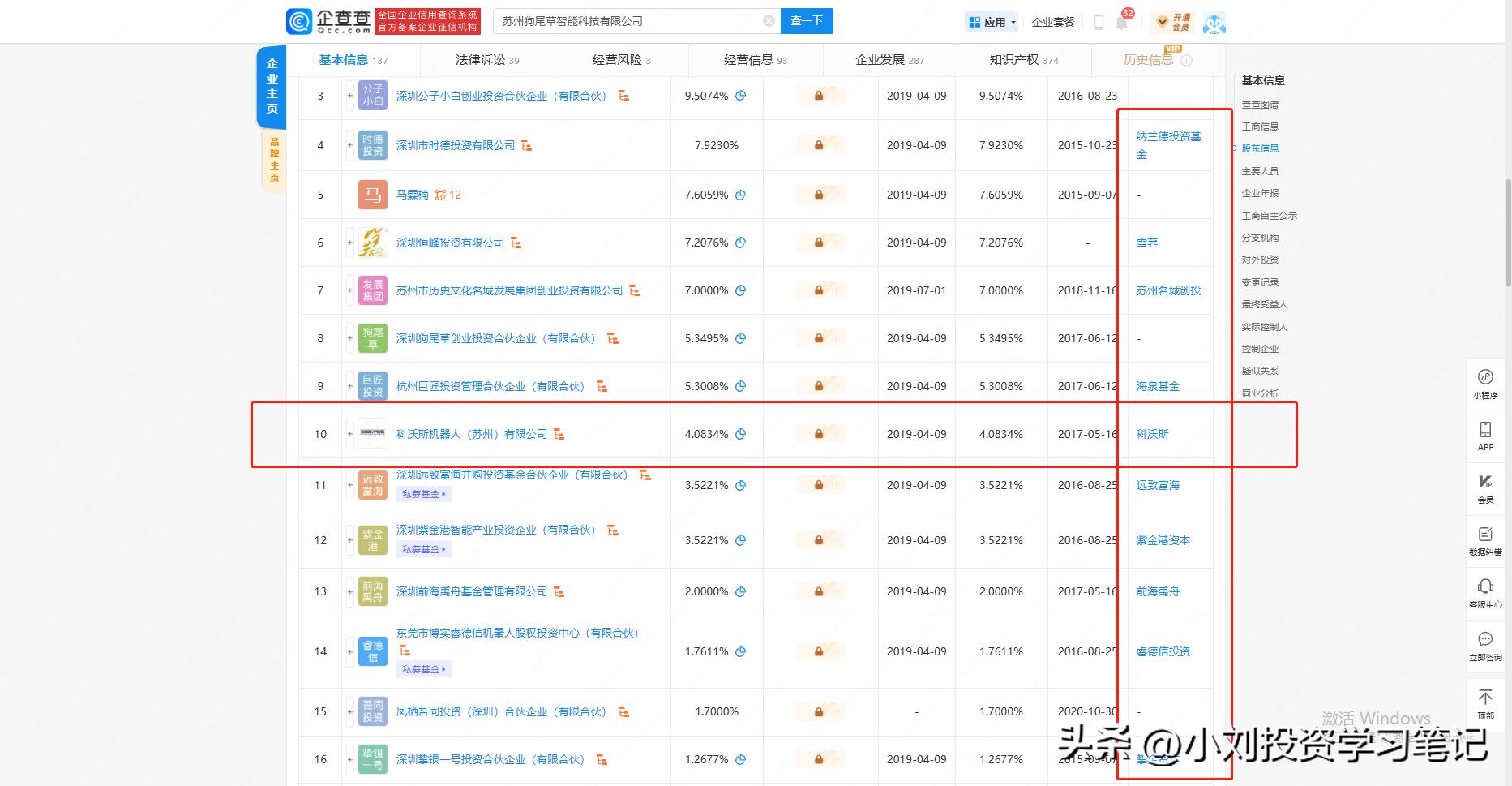1512x786 pixels.
Task: Jump to 股东信息 in side navigation
Action: pos(1260,148)
